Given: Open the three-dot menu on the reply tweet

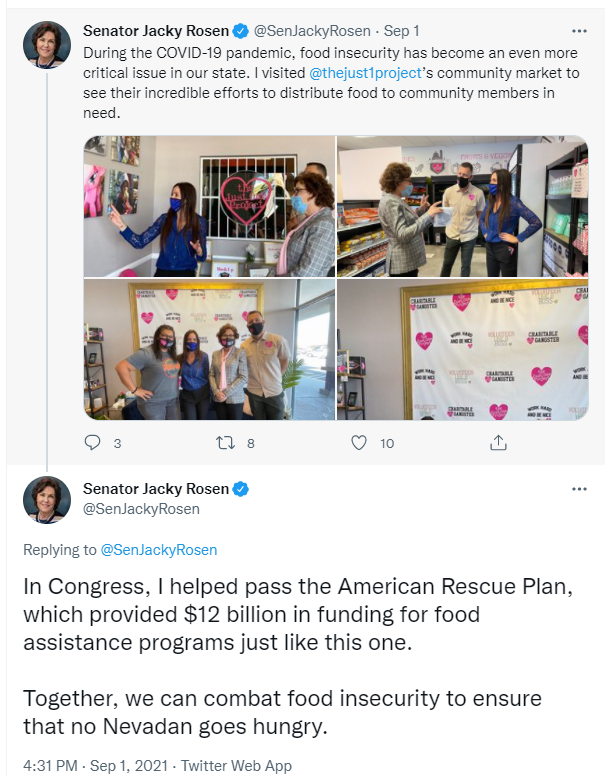Looking at the screenshot, I should click(x=579, y=489).
